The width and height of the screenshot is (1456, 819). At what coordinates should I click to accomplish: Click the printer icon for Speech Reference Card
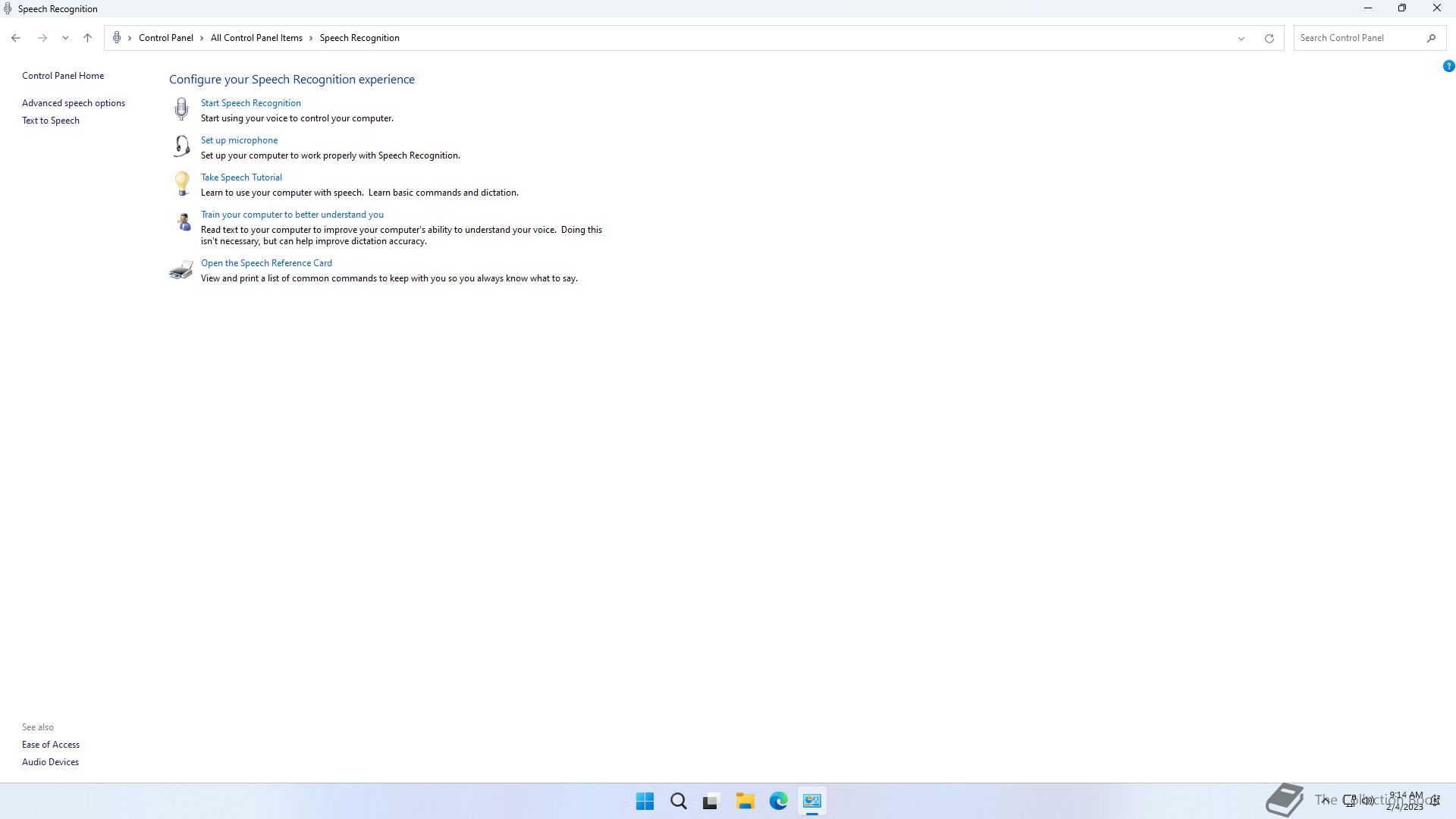[x=181, y=270]
